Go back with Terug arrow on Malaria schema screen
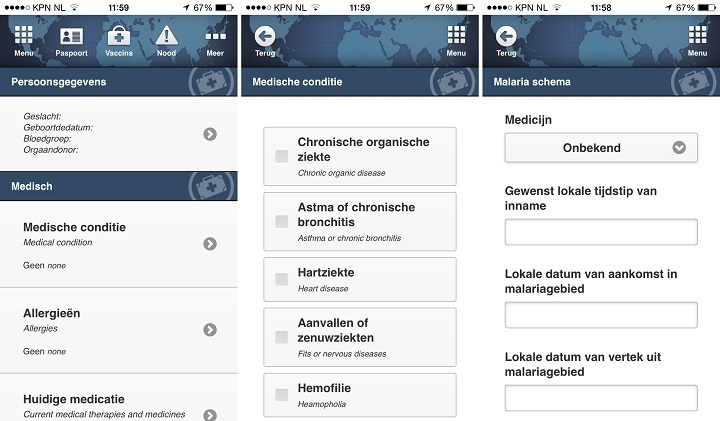Viewport: 720px width, 421px height. point(506,41)
